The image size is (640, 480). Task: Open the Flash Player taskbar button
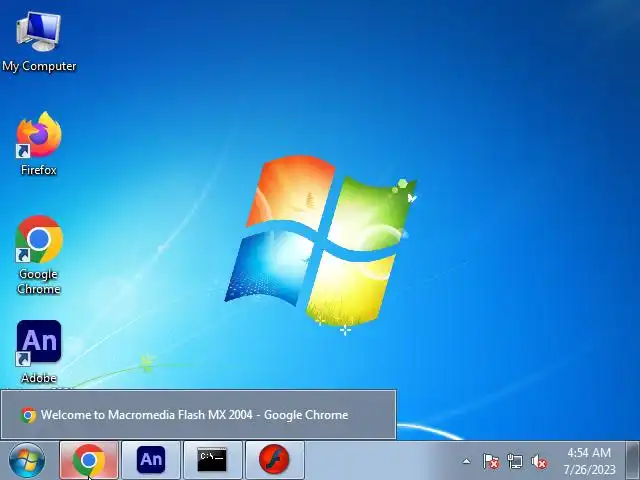[274, 460]
